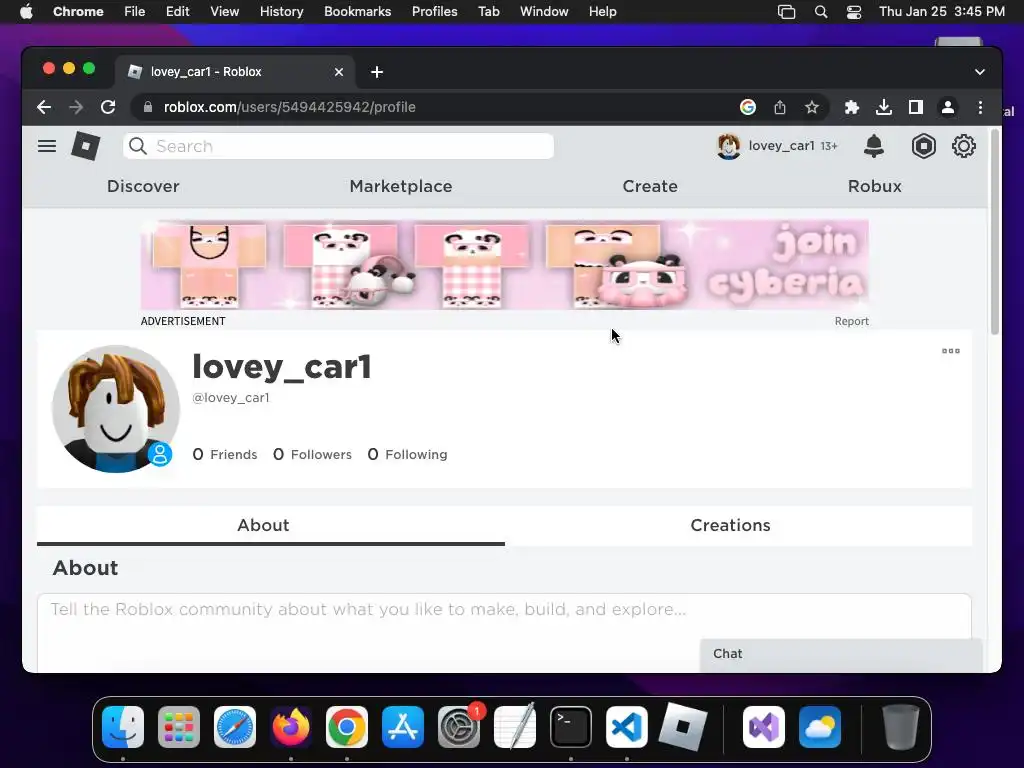This screenshot has width=1024, height=768.
Task: Open the Roblox settings gear
Action: pos(964,146)
